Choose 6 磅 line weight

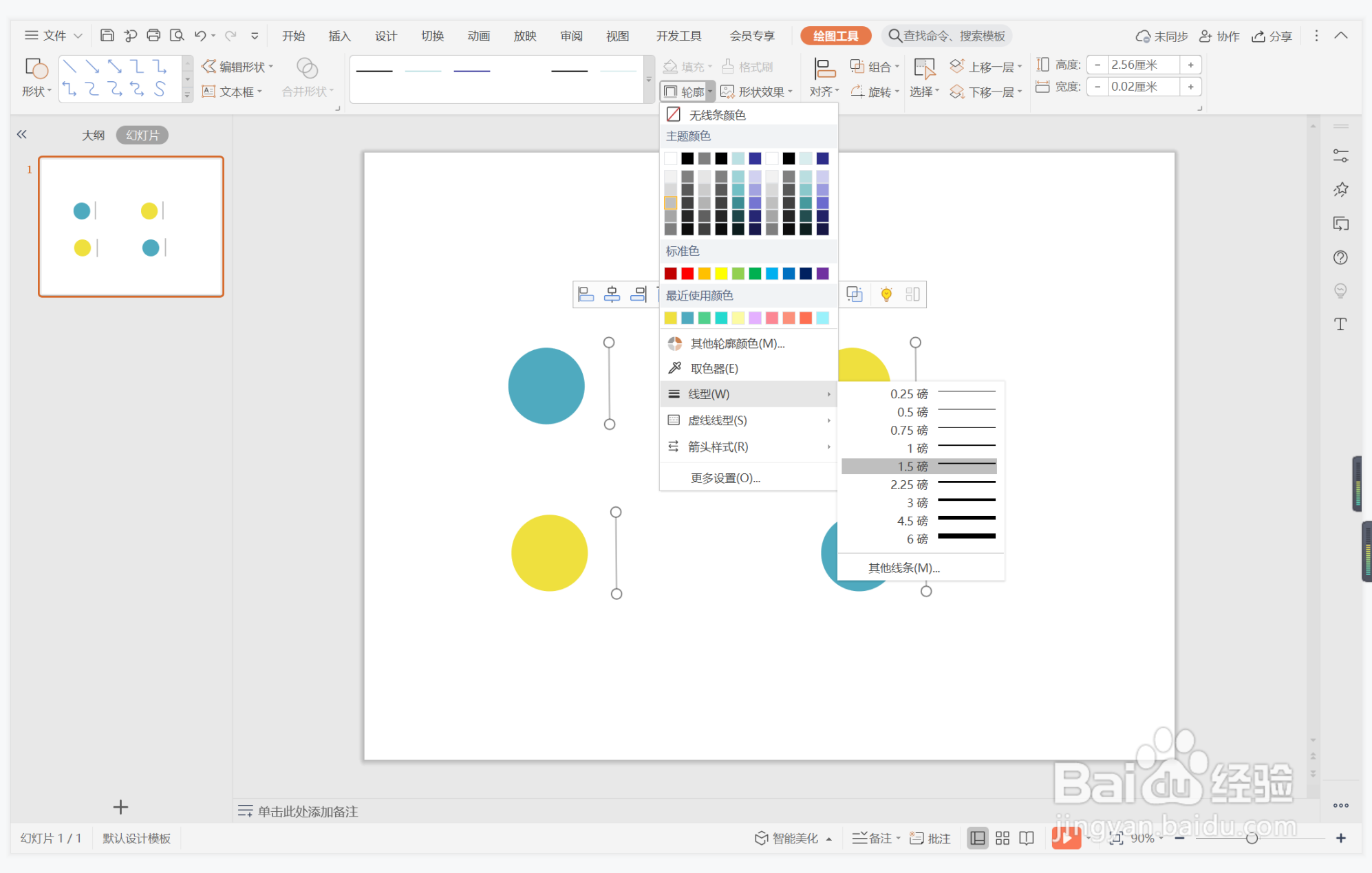(919, 539)
